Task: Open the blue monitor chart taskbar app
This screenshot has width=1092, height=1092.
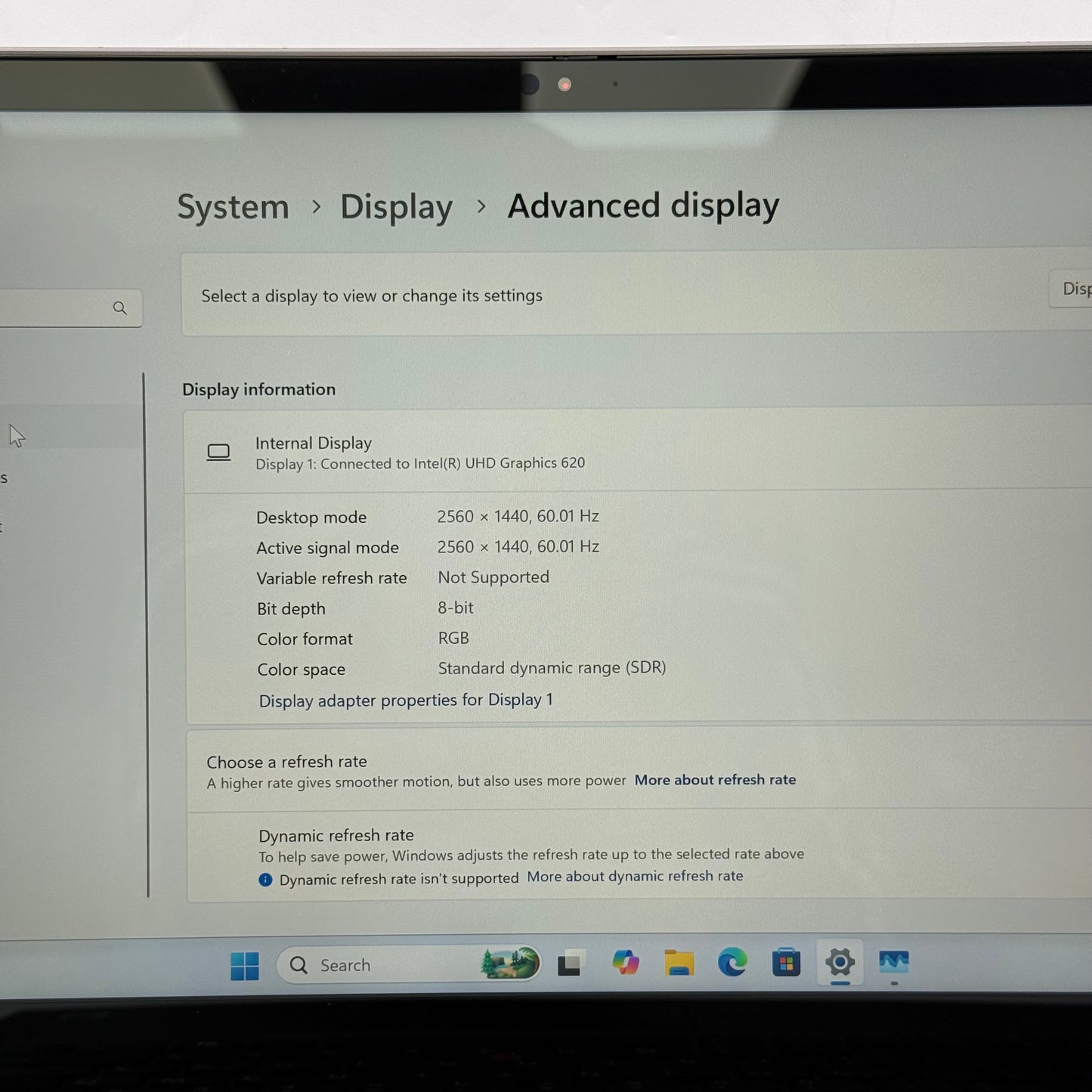Action: tap(894, 962)
